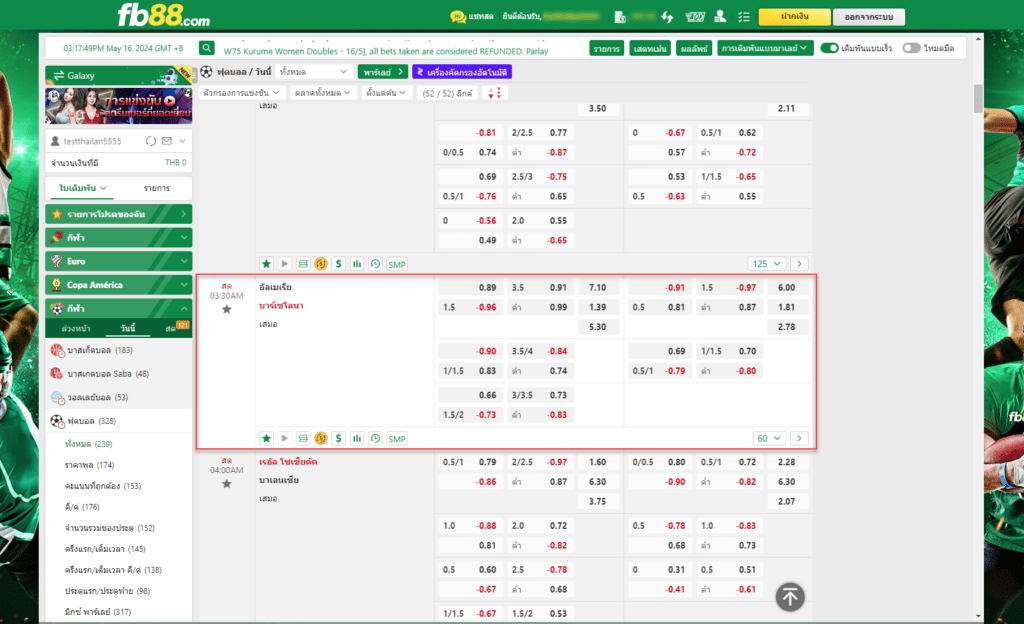Expand the Copa América sidebar section
Image resolution: width=1024 pixels, height=624 pixels.
point(119,285)
